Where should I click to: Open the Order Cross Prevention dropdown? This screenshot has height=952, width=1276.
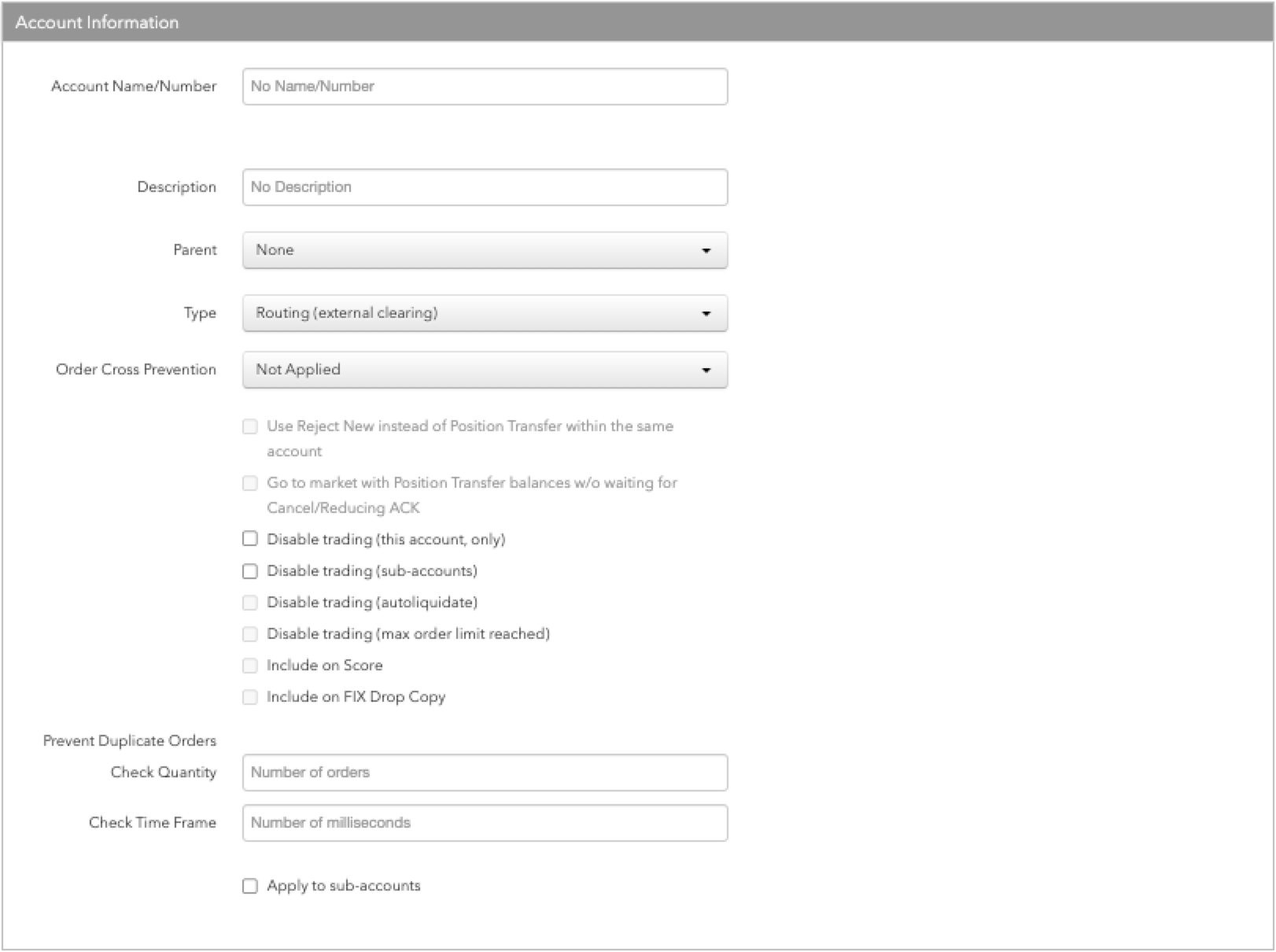click(485, 370)
